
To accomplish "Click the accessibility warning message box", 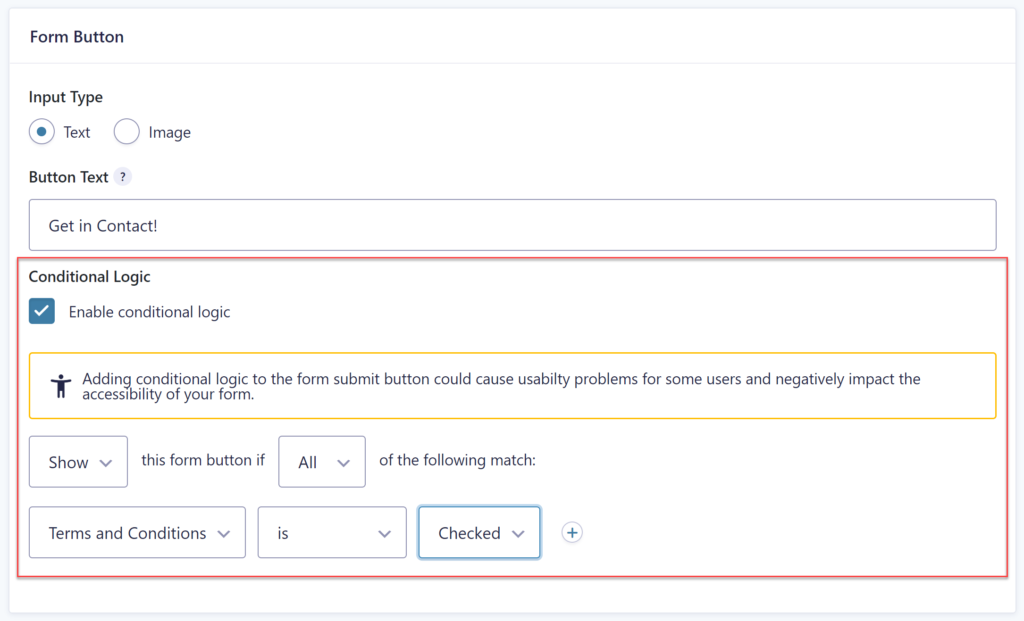I will click(x=512, y=385).
